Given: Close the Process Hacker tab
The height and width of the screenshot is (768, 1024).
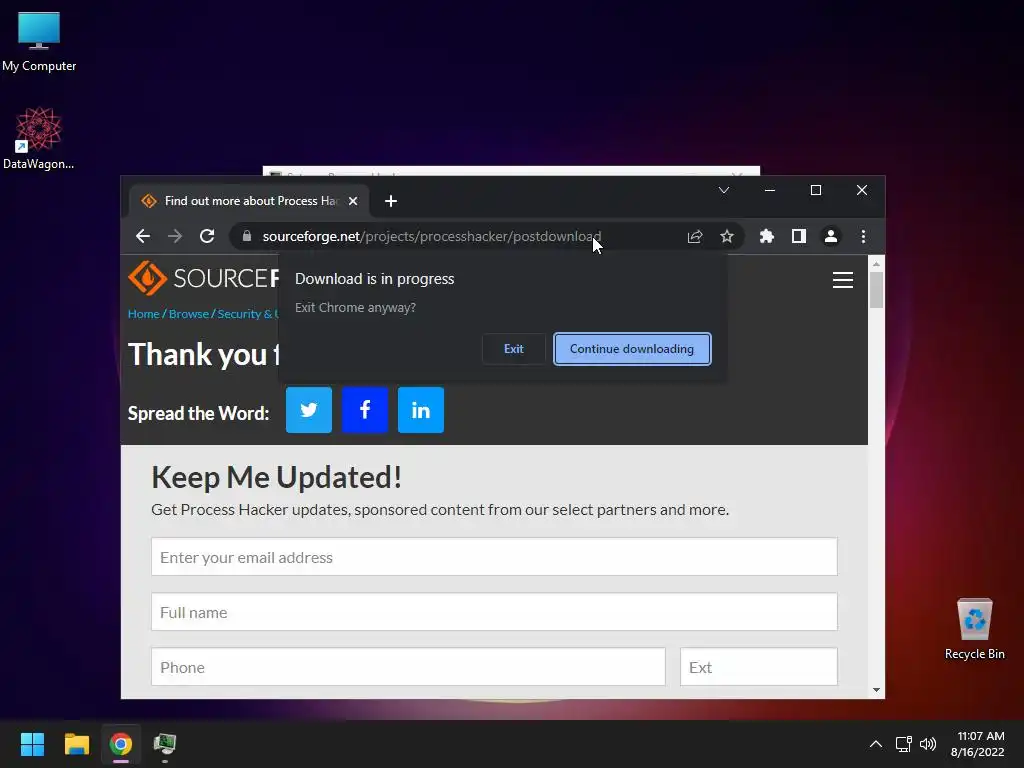Looking at the screenshot, I should coord(353,201).
